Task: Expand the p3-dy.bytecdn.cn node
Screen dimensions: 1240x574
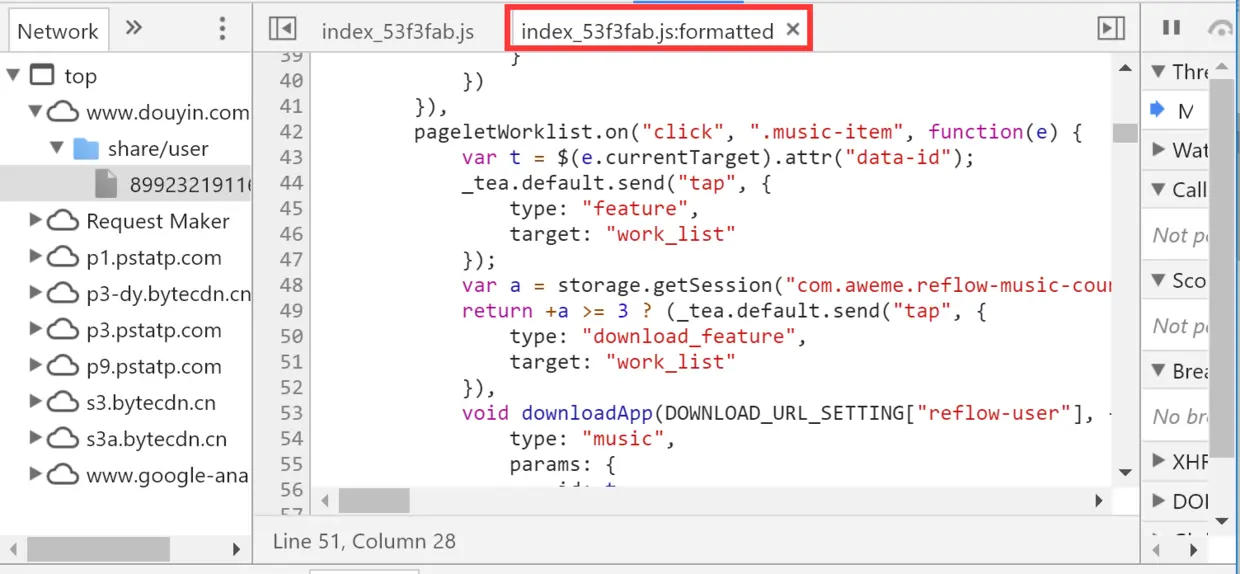Action: 36,294
